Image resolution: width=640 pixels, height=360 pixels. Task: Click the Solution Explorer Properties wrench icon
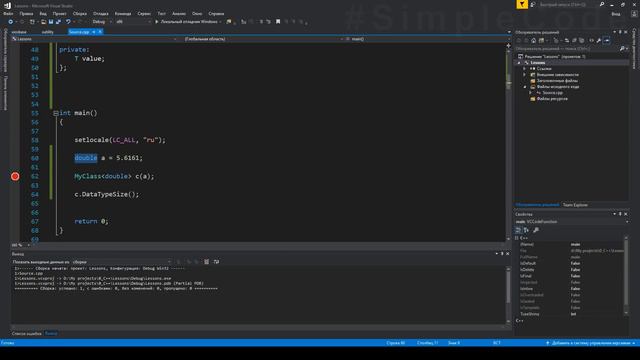598,40
